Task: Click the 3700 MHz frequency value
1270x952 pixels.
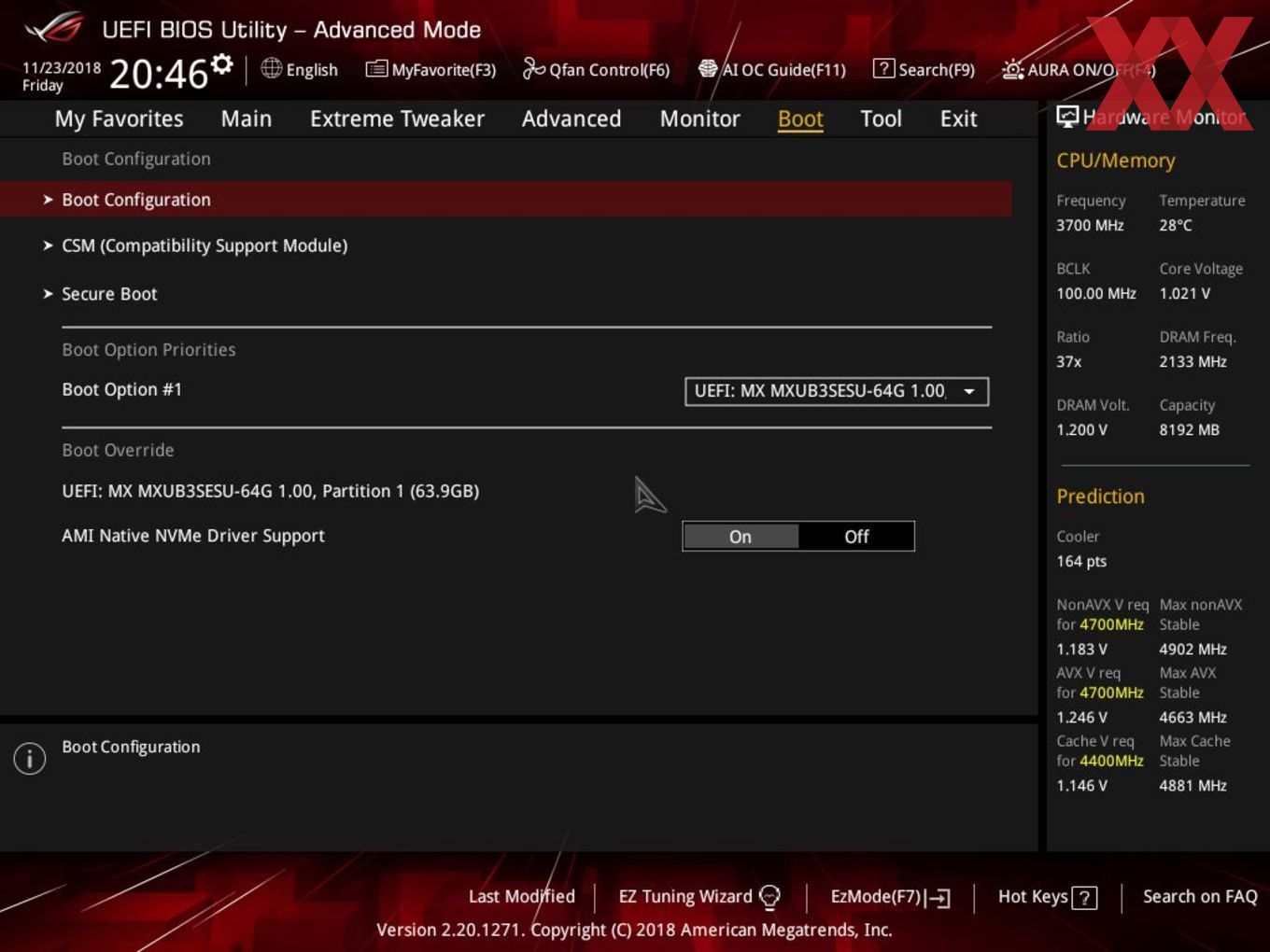Action: (1090, 225)
